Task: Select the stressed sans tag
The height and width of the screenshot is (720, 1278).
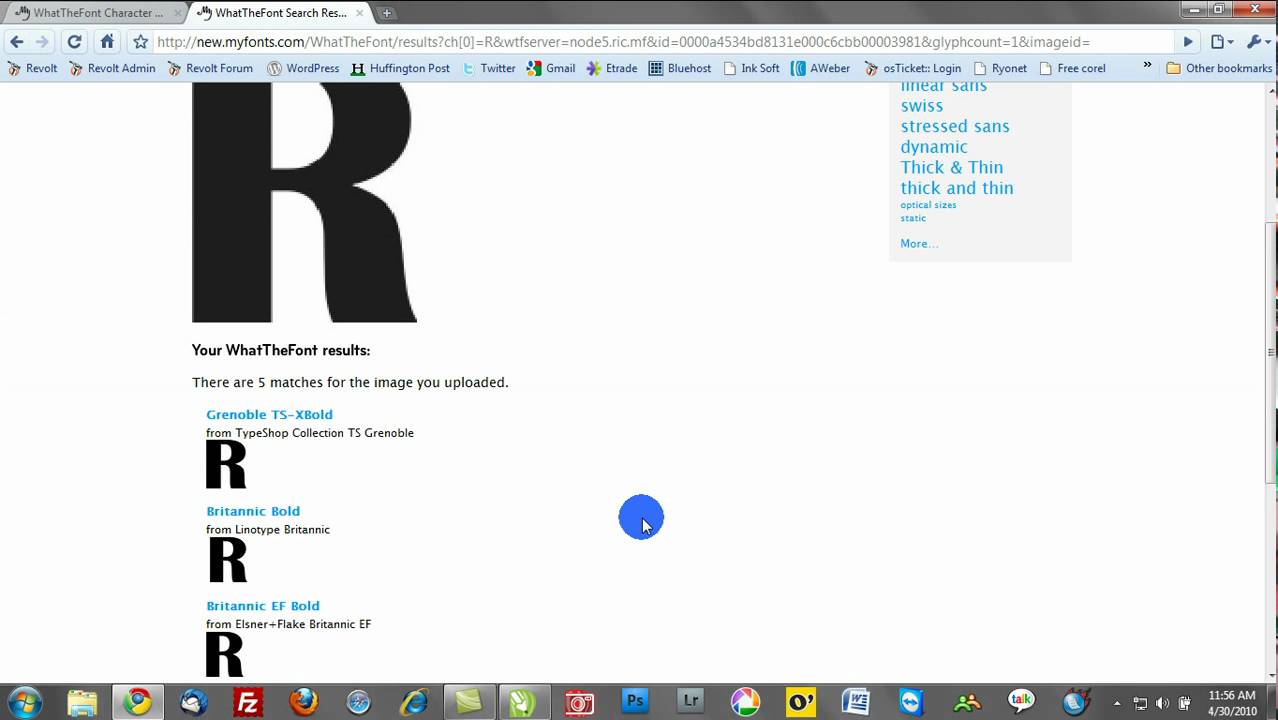Action: [x=955, y=126]
